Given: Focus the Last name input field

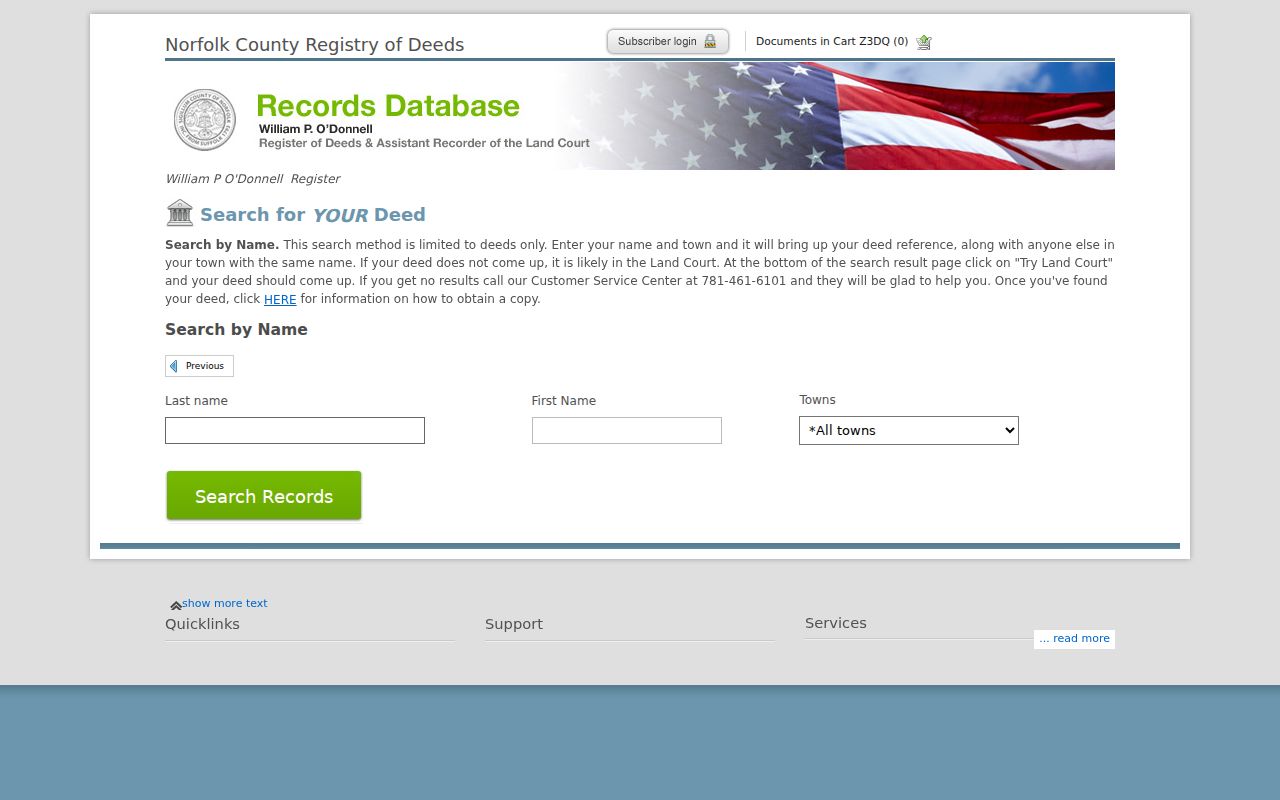Looking at the screenshot, I should tap(295, 431).
